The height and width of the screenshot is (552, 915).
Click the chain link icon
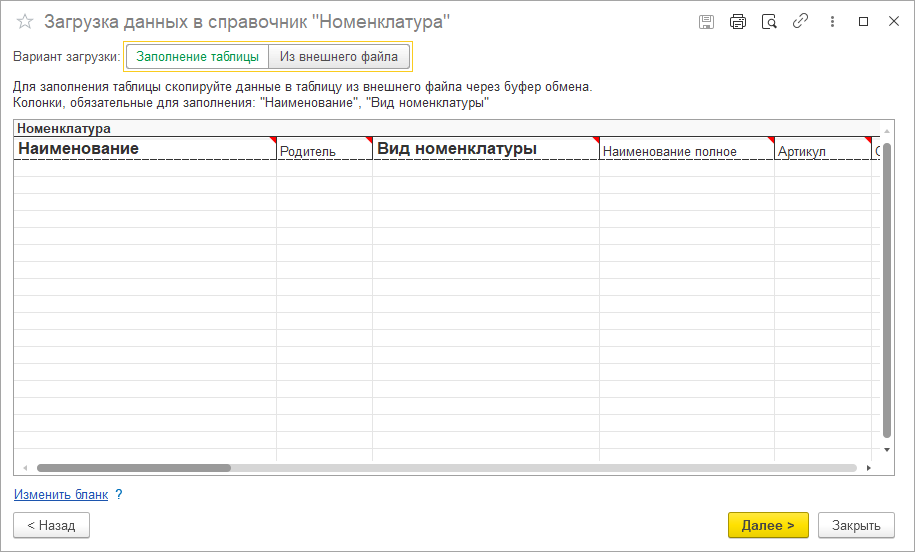(x=800, y=21)
